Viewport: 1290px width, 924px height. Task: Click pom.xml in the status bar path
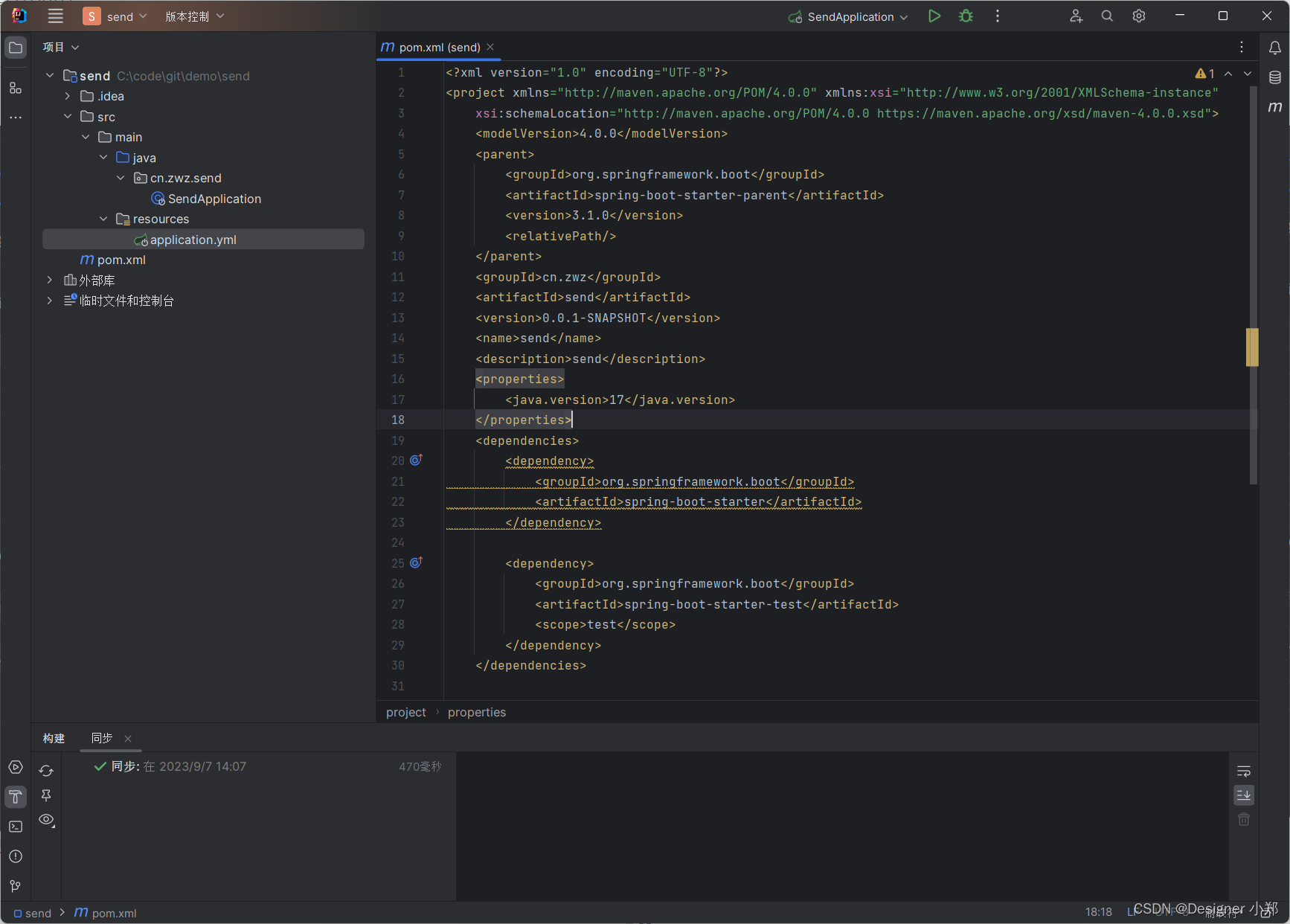click(106, 913)
